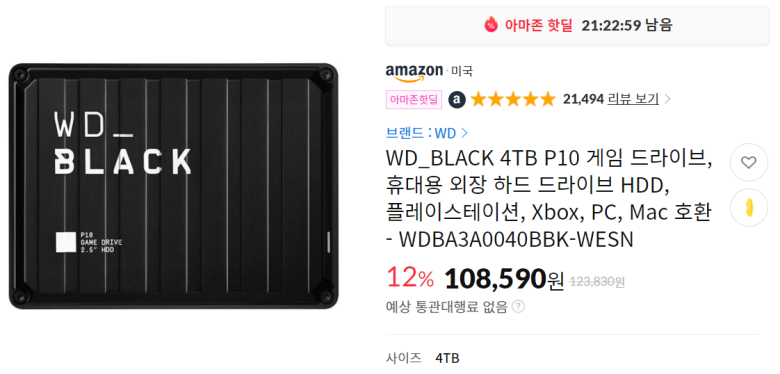
Task: Click the 미국 country label
Action: coord(462,72)
